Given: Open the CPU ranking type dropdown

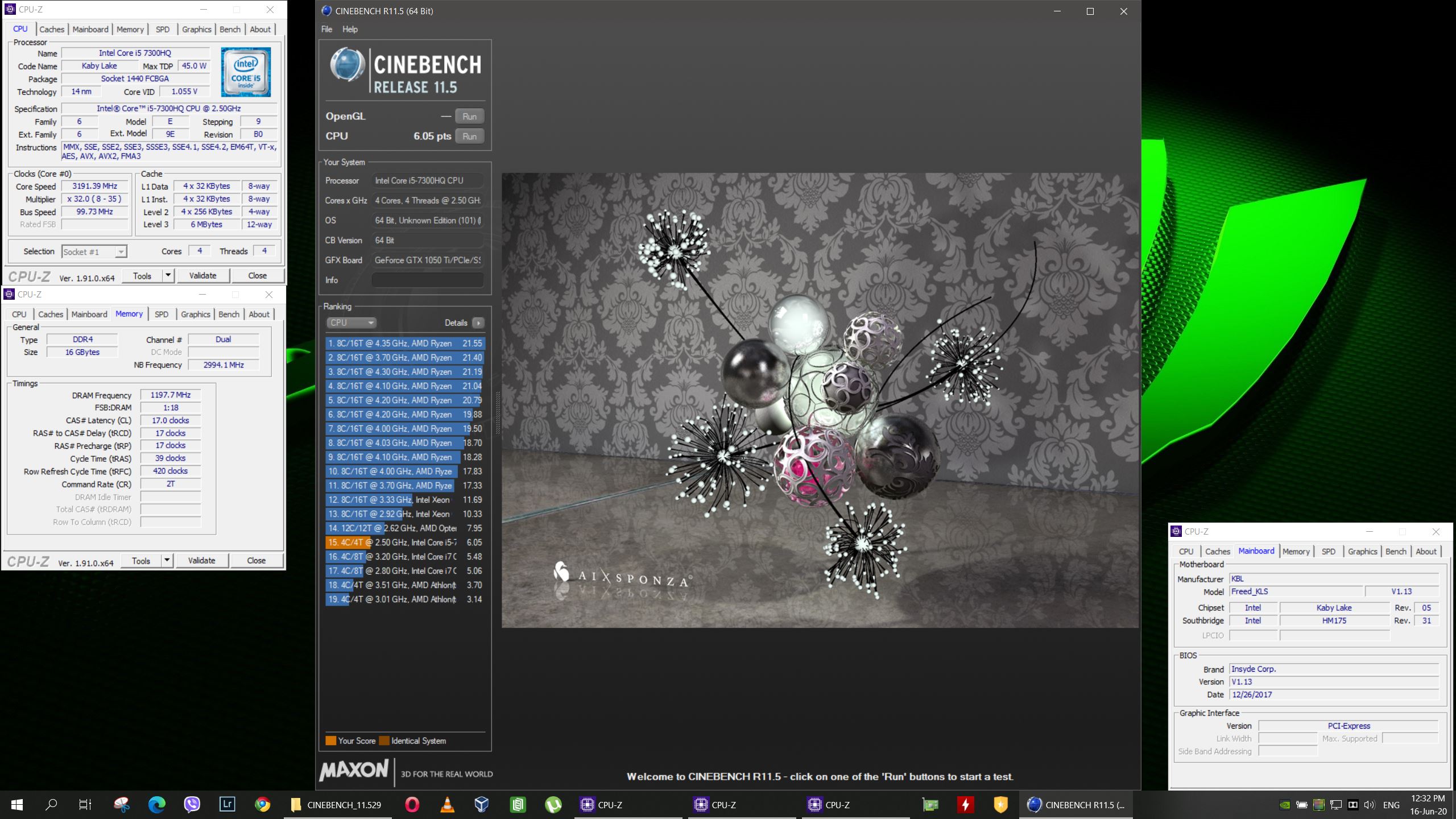Looking at the screenshot, I should coord(351,322).
